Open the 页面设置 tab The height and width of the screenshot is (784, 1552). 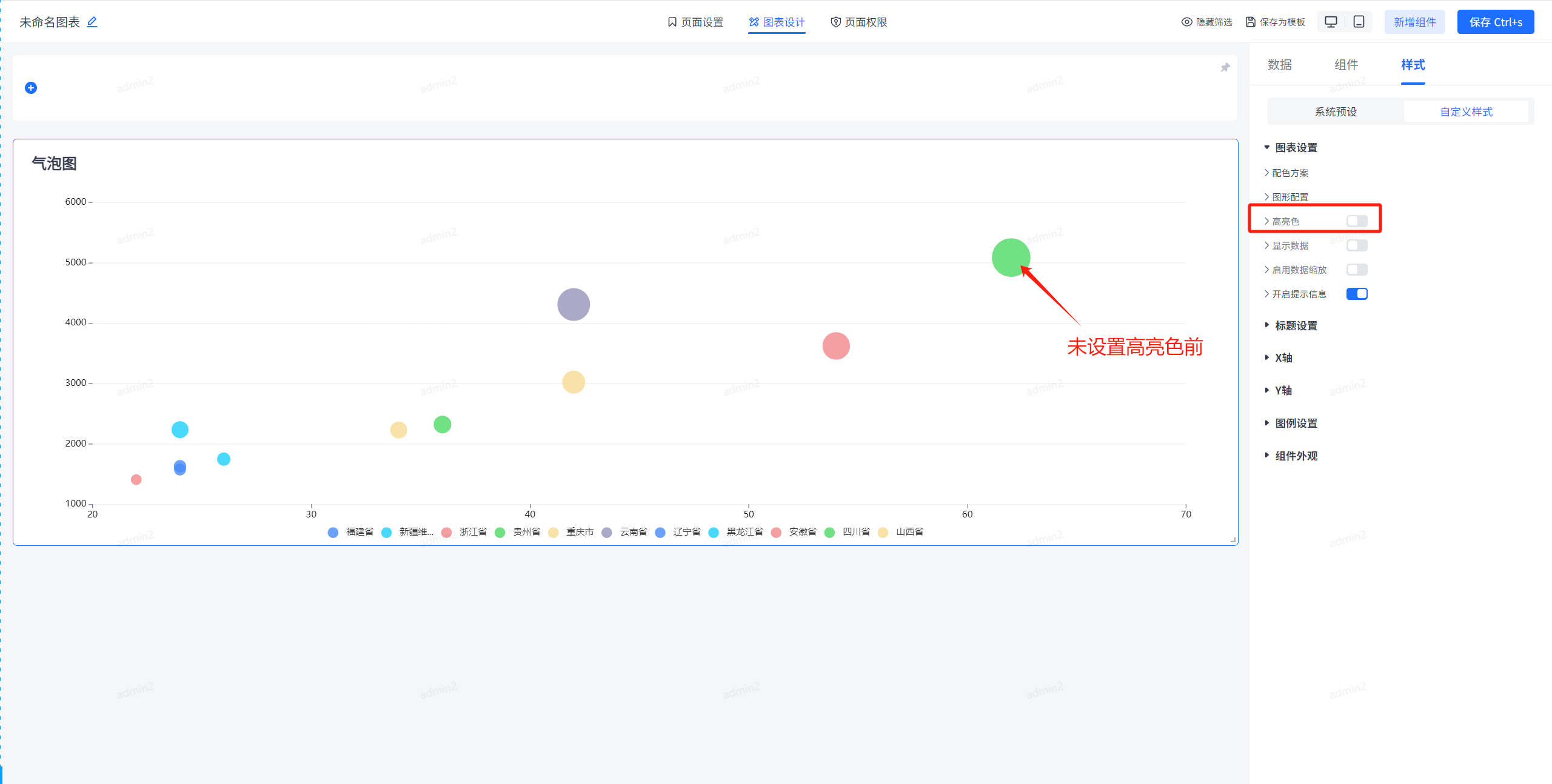tap(695, 22)
